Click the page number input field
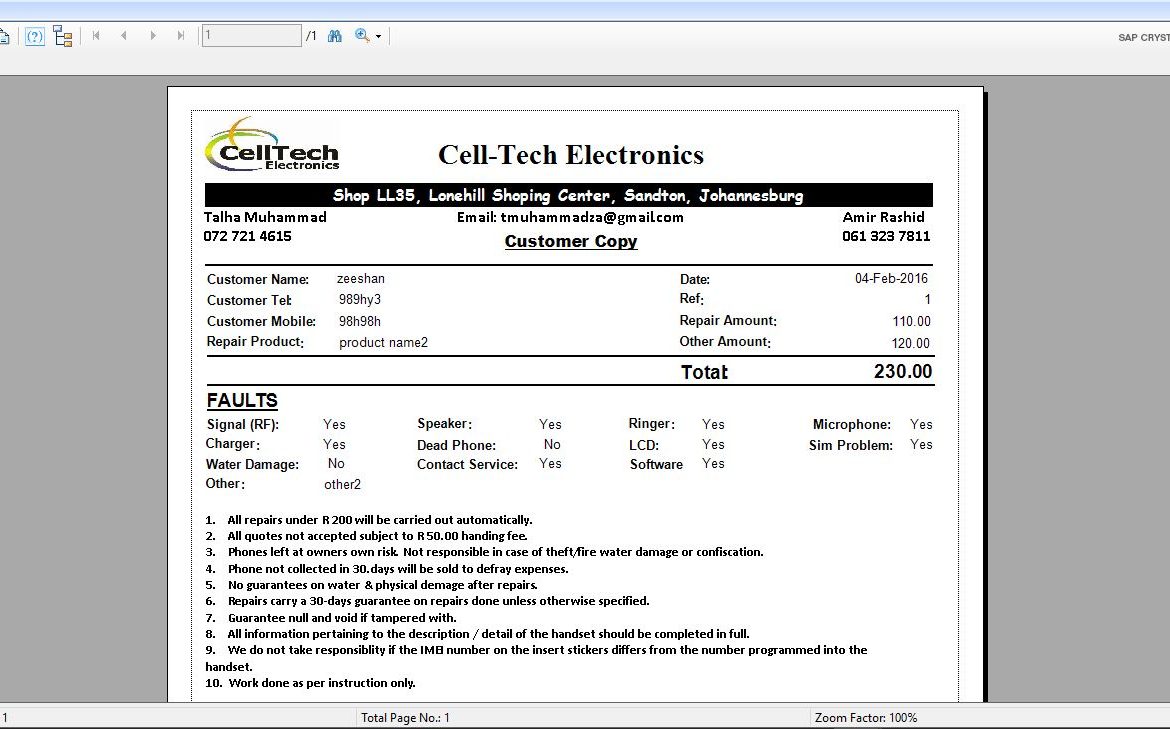 (x=251, y=36)
